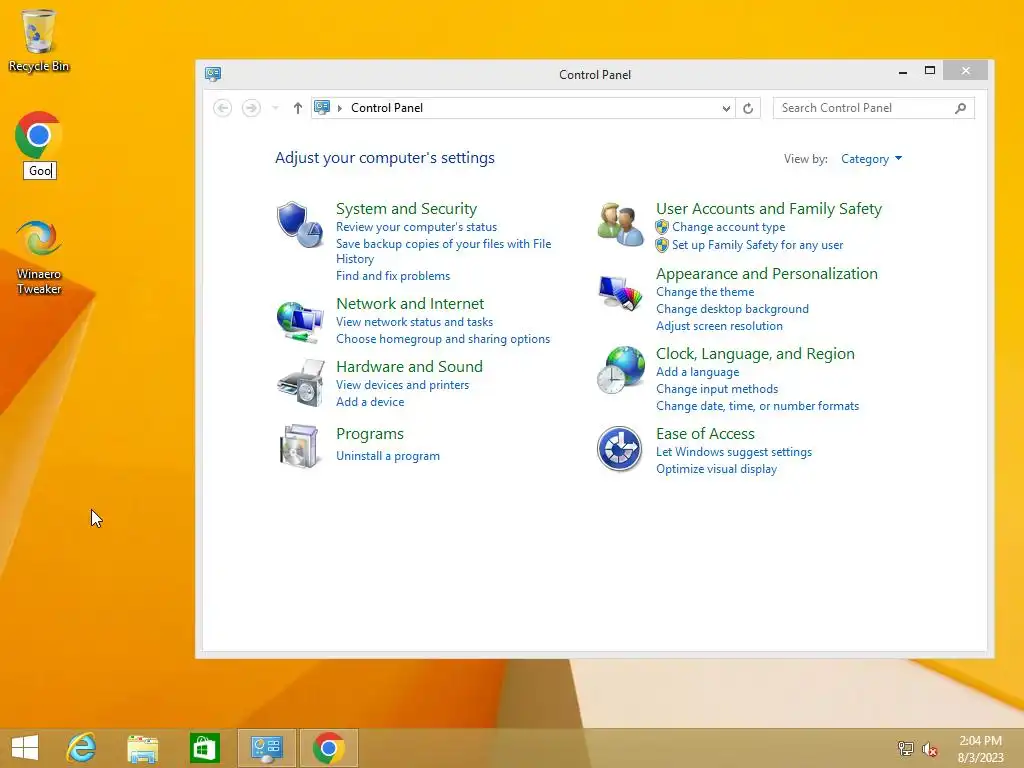Viewport: 1024px width, 768px height.
Task: Open User Accounts and Family Safety
Action: 769,209
